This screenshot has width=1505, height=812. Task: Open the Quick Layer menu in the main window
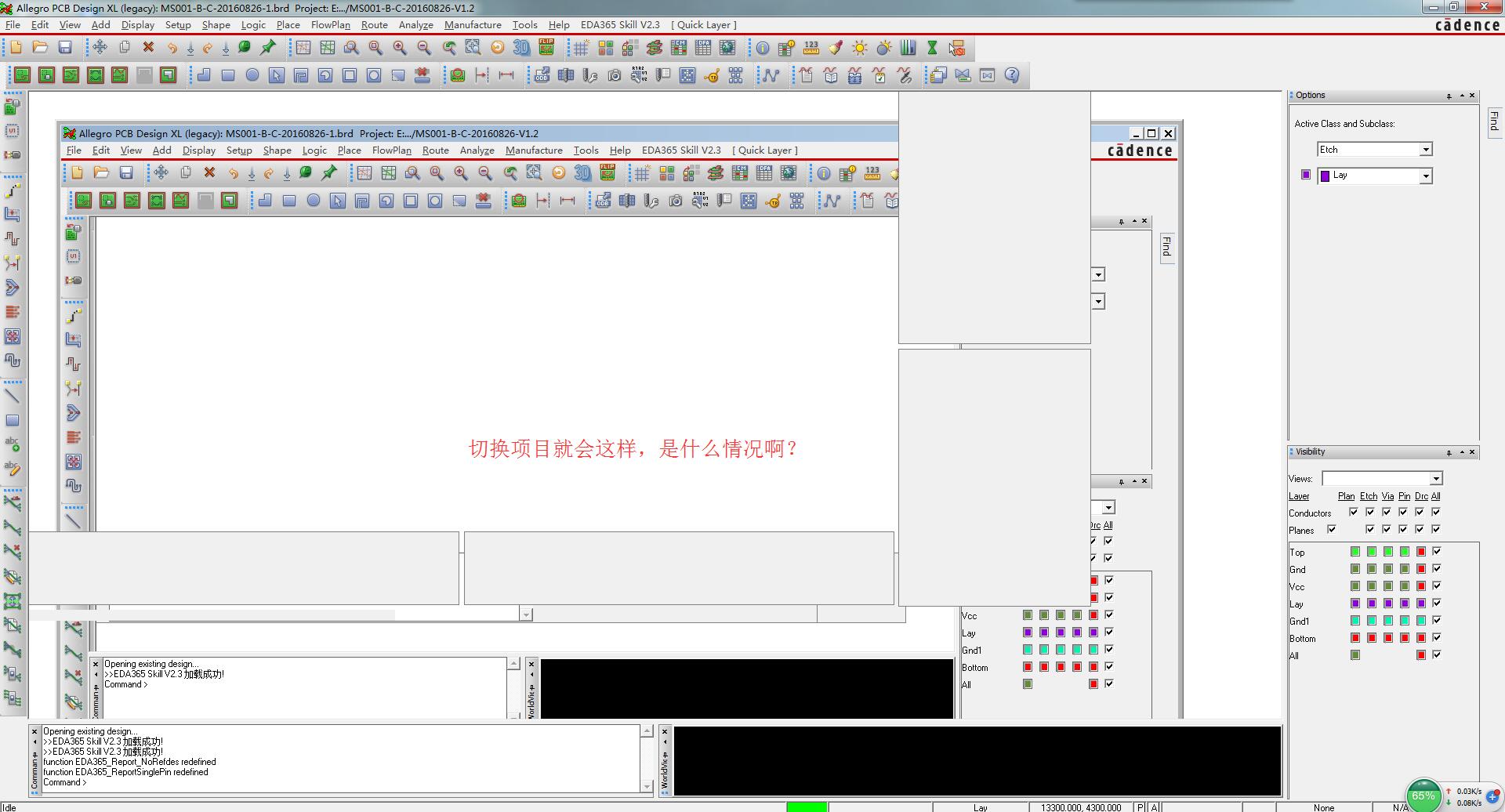704,24
